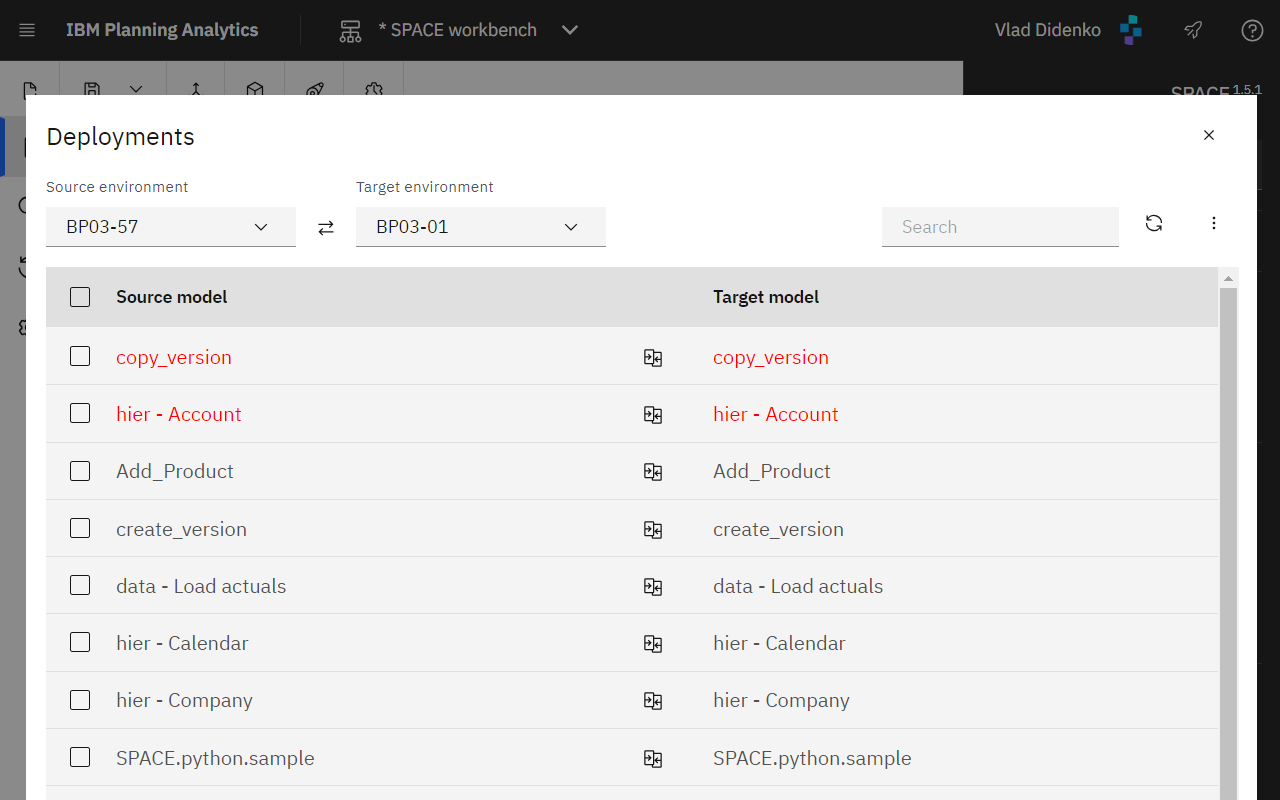Screen dimensions: 1280x800
Task: Open the help question mark icon
Action: (1252, 30)
